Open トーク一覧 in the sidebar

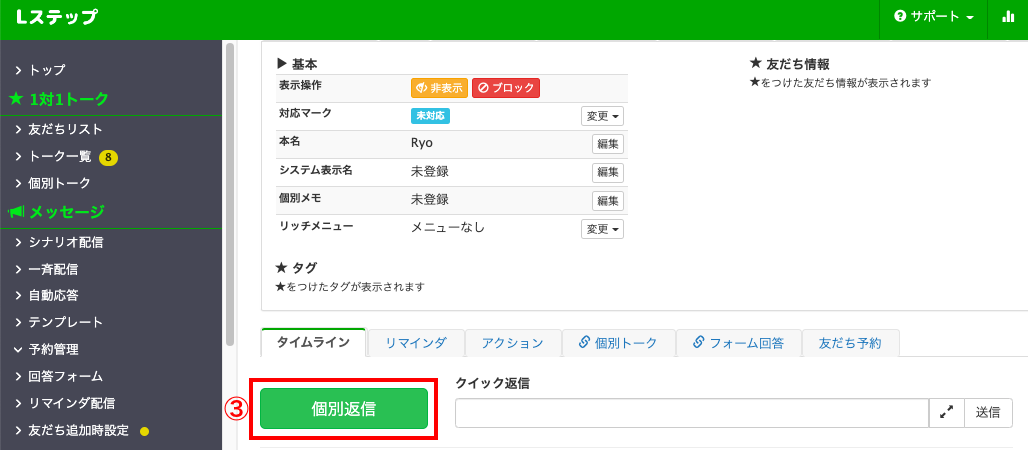[60, 156]
